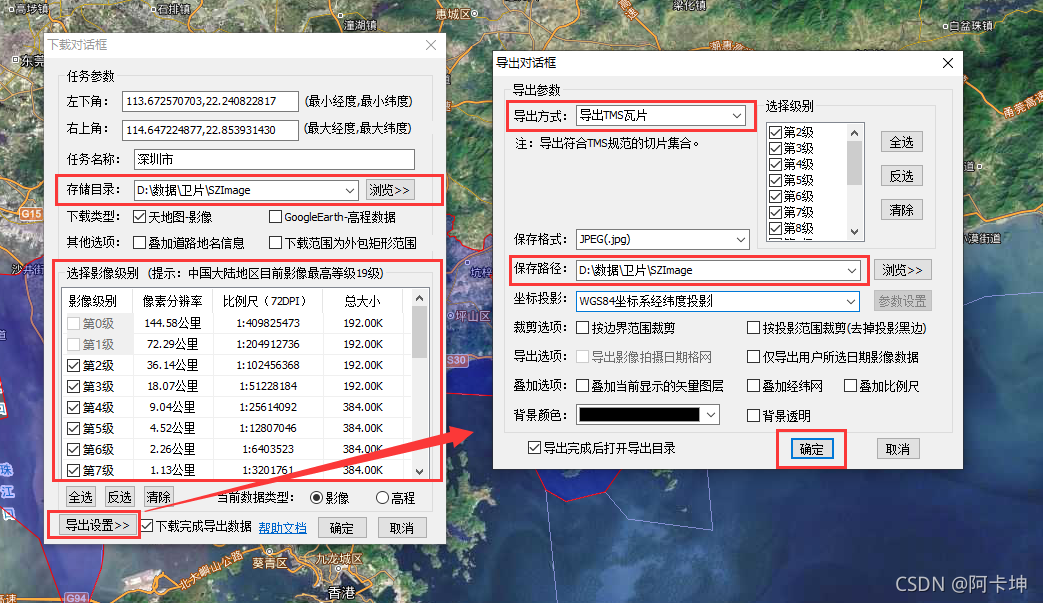Image resolution: width=1043 pixels, height=603 pixels.
Task: Select the 高程 data type radio button
Action: (382, 497)
